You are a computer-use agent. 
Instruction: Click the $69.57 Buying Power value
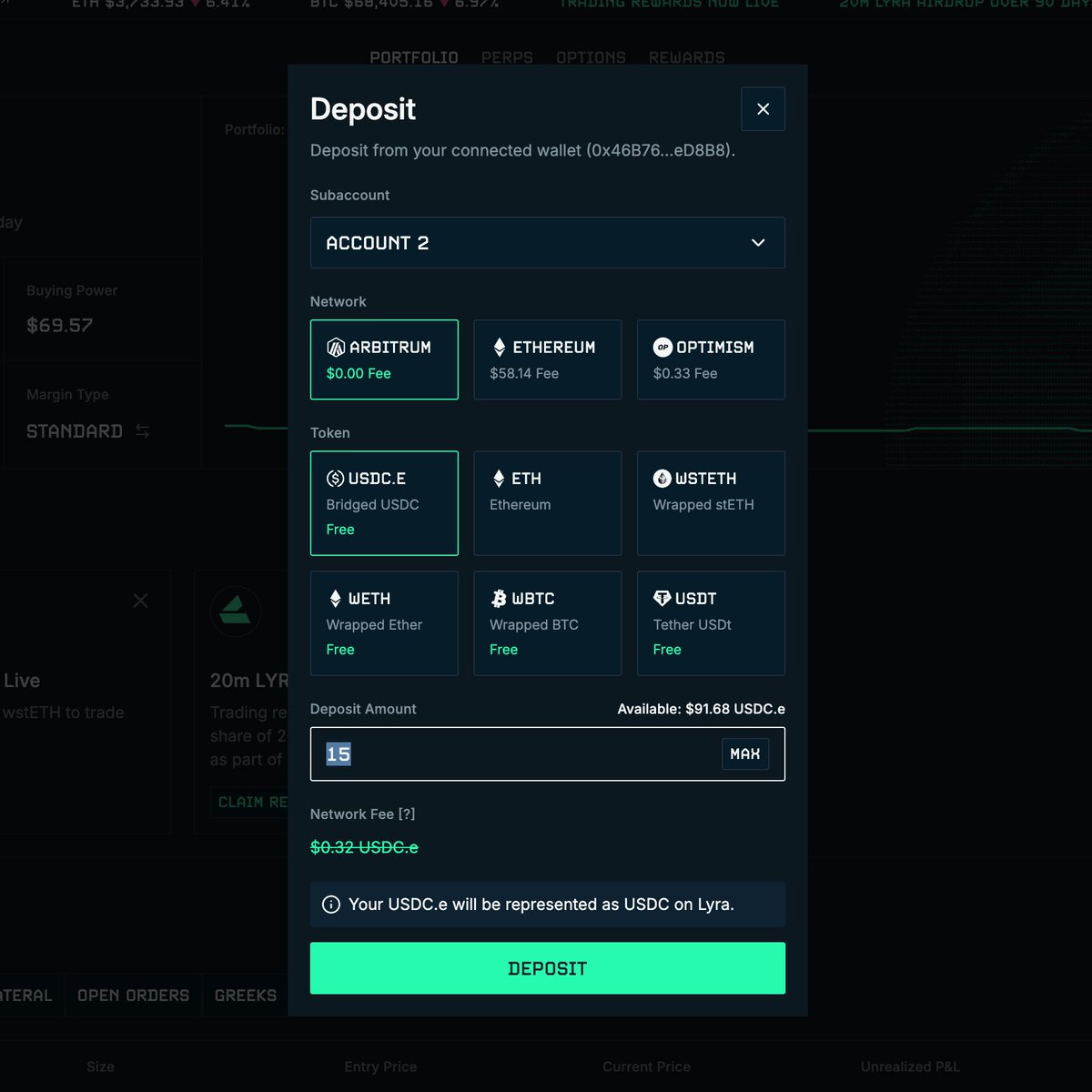click(59, 326)
